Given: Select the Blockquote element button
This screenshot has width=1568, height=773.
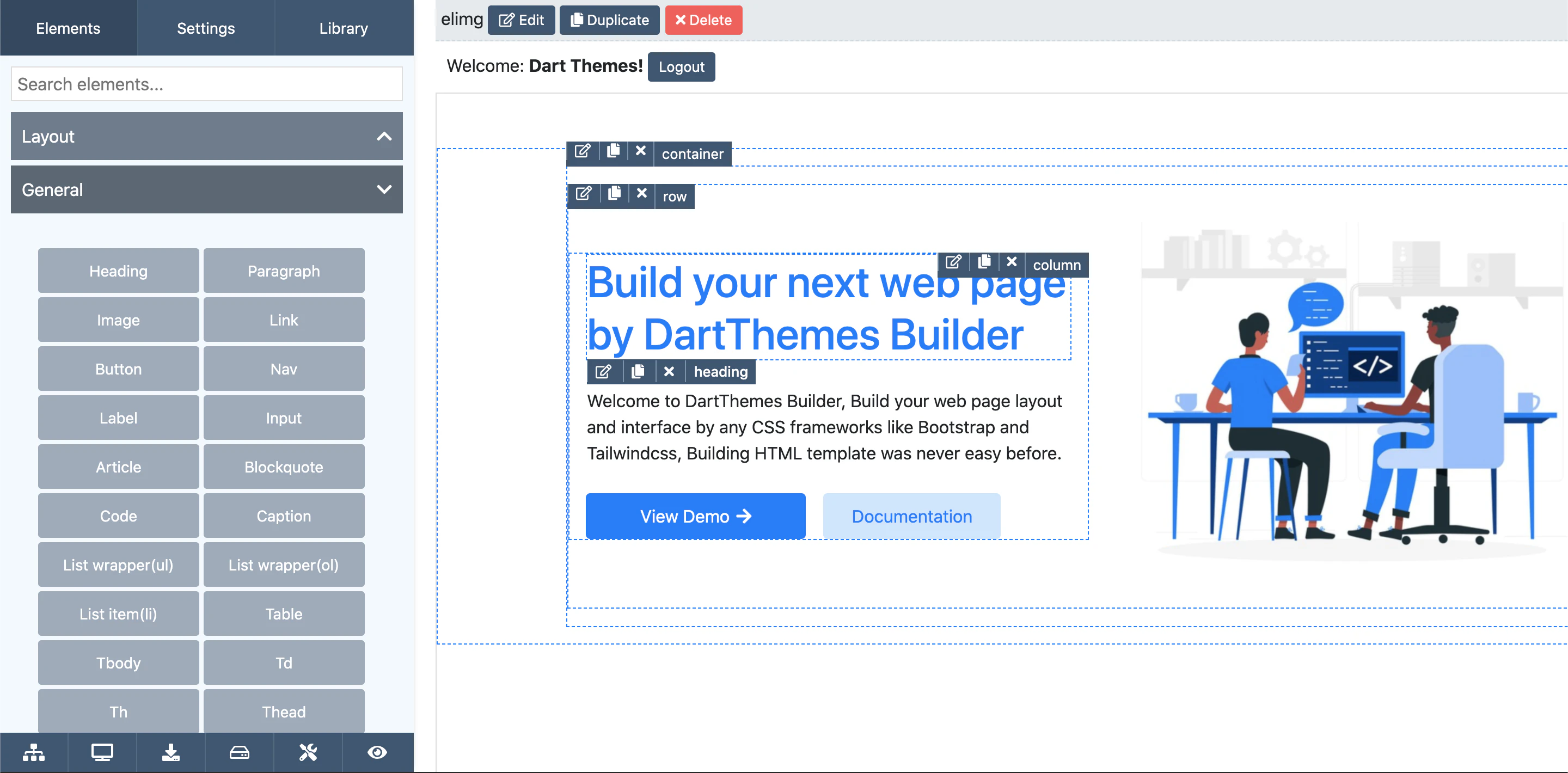Looking at the screenshot, I should pos(284,467).
